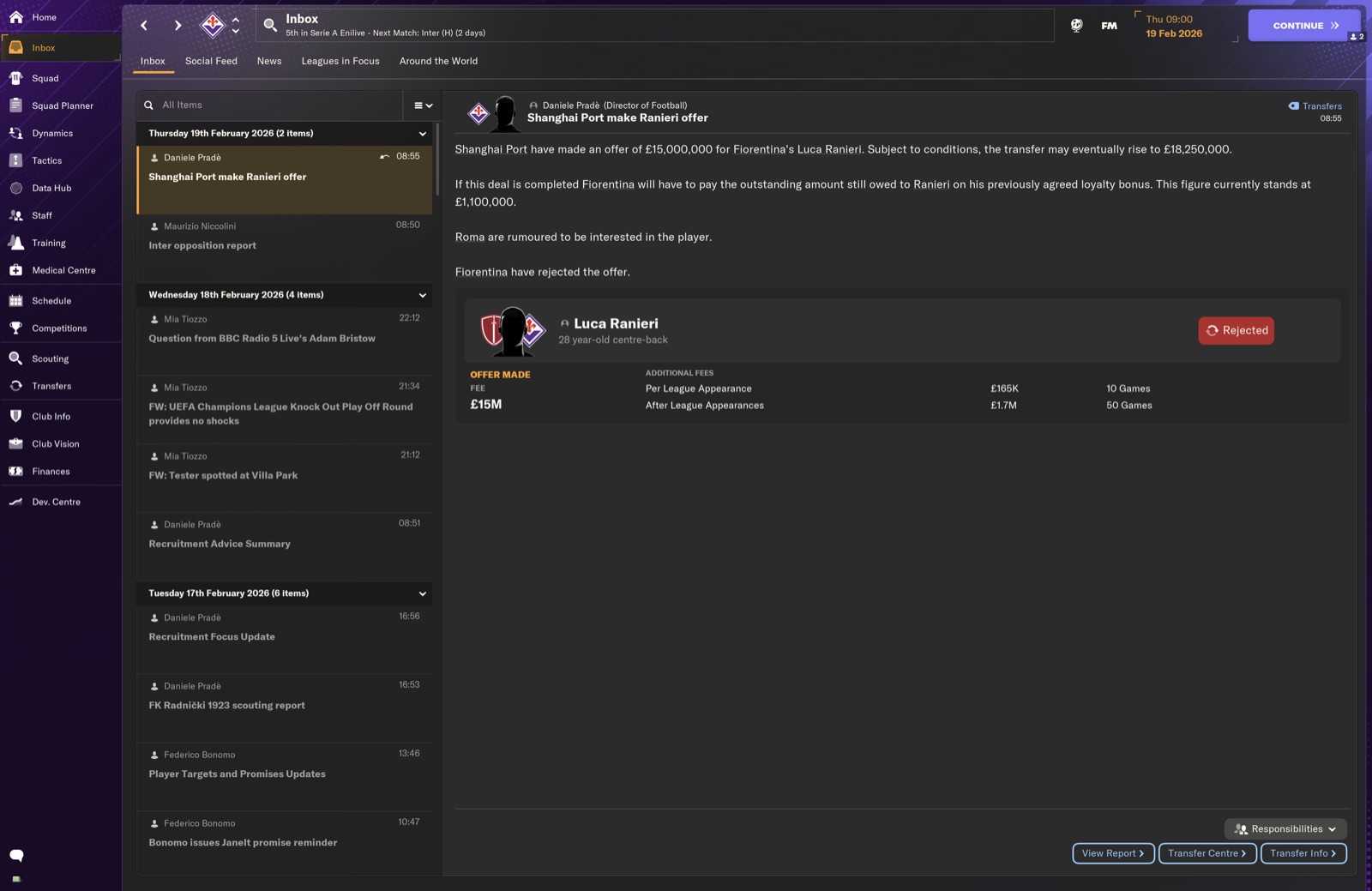Open the Dev. Centre icon
The image size is (1372, 891).
point(15,502)
